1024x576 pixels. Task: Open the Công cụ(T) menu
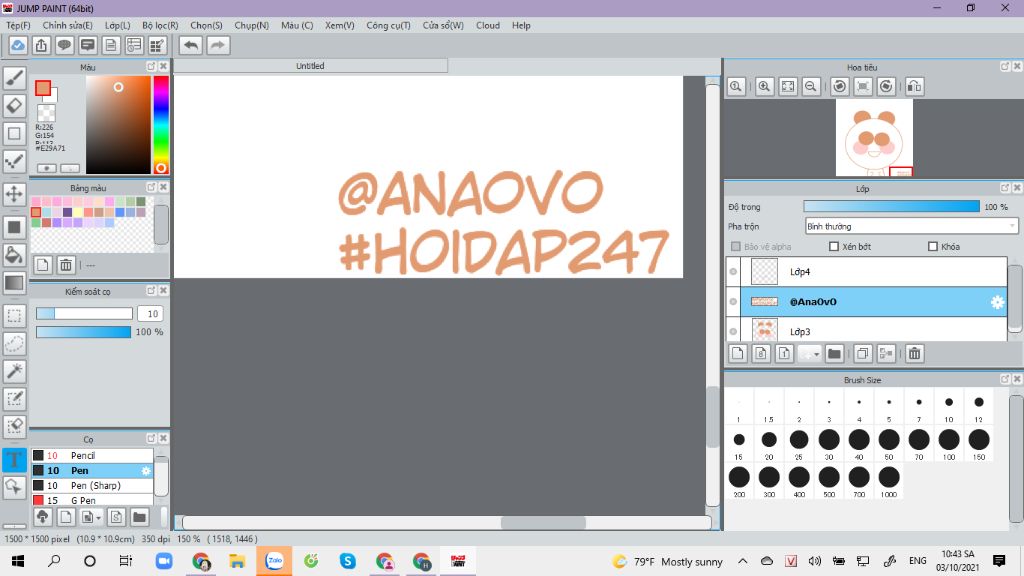(388, 25)
